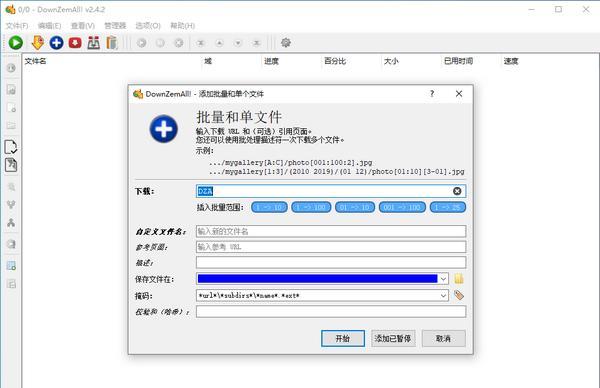Screen dimensions: 600x388
Task: Click the tag icon beside the mask field
Action: coord(459,295)
